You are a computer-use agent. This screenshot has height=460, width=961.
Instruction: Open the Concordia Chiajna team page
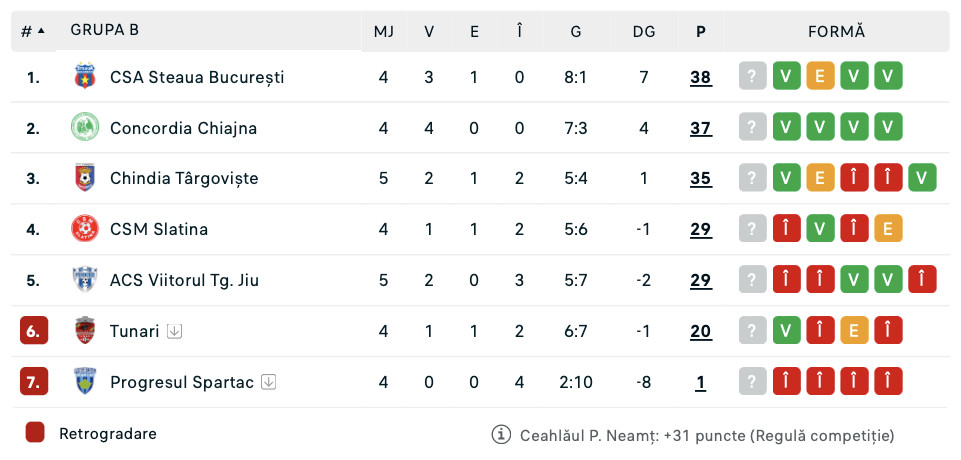click(x=183, y=128)
